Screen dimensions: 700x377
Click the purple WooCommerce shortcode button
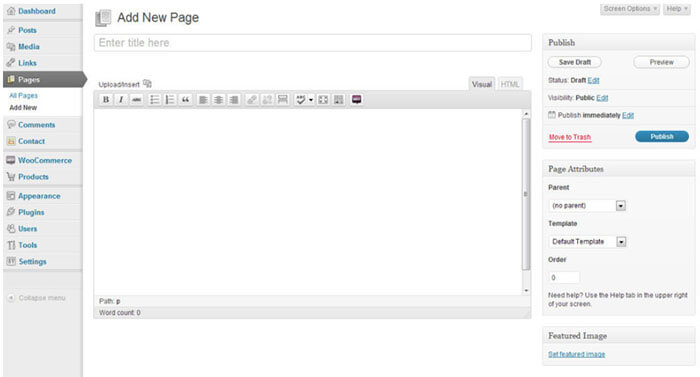(x=356, y=99)
